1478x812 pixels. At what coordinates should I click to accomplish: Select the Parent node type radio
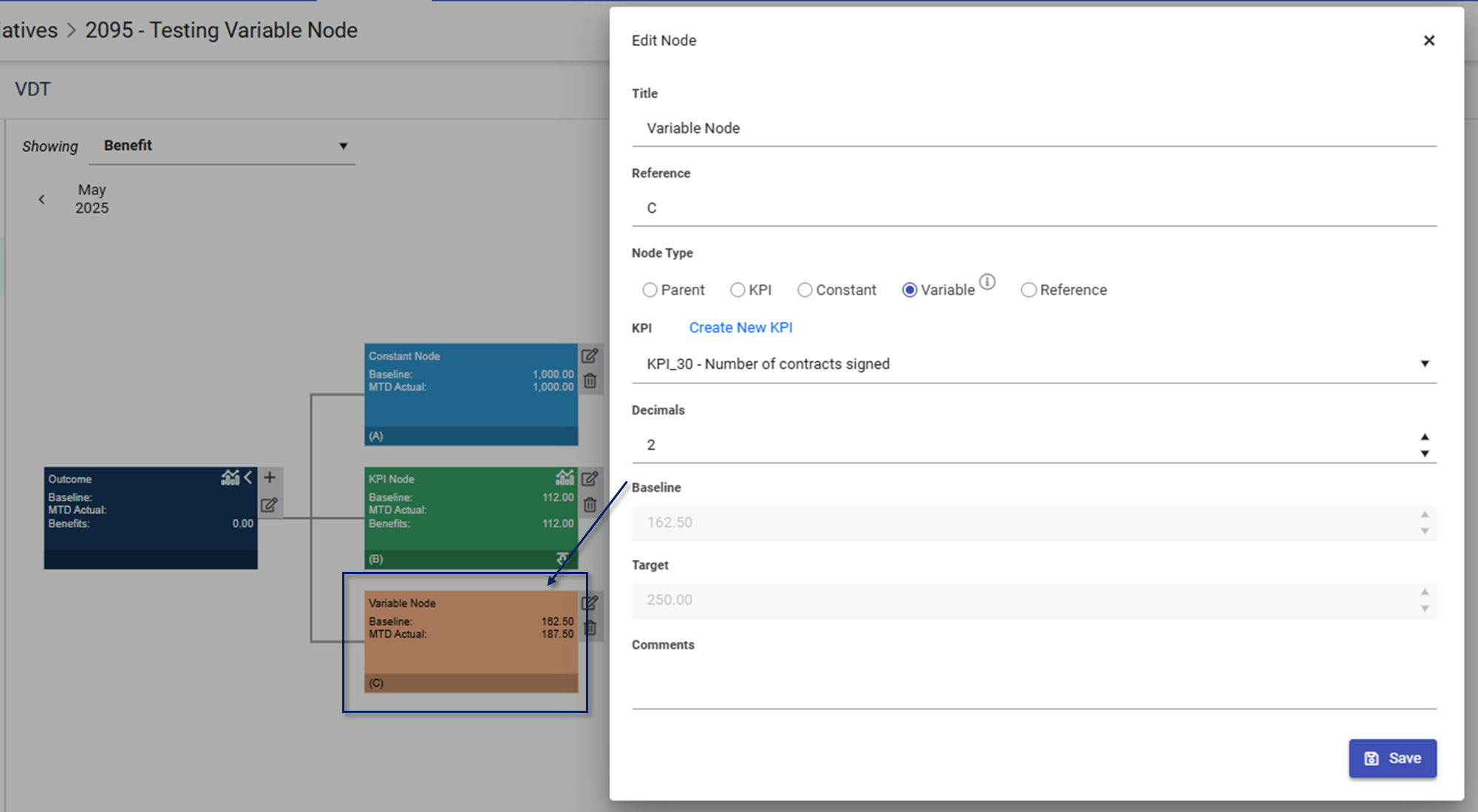point(650,290)
